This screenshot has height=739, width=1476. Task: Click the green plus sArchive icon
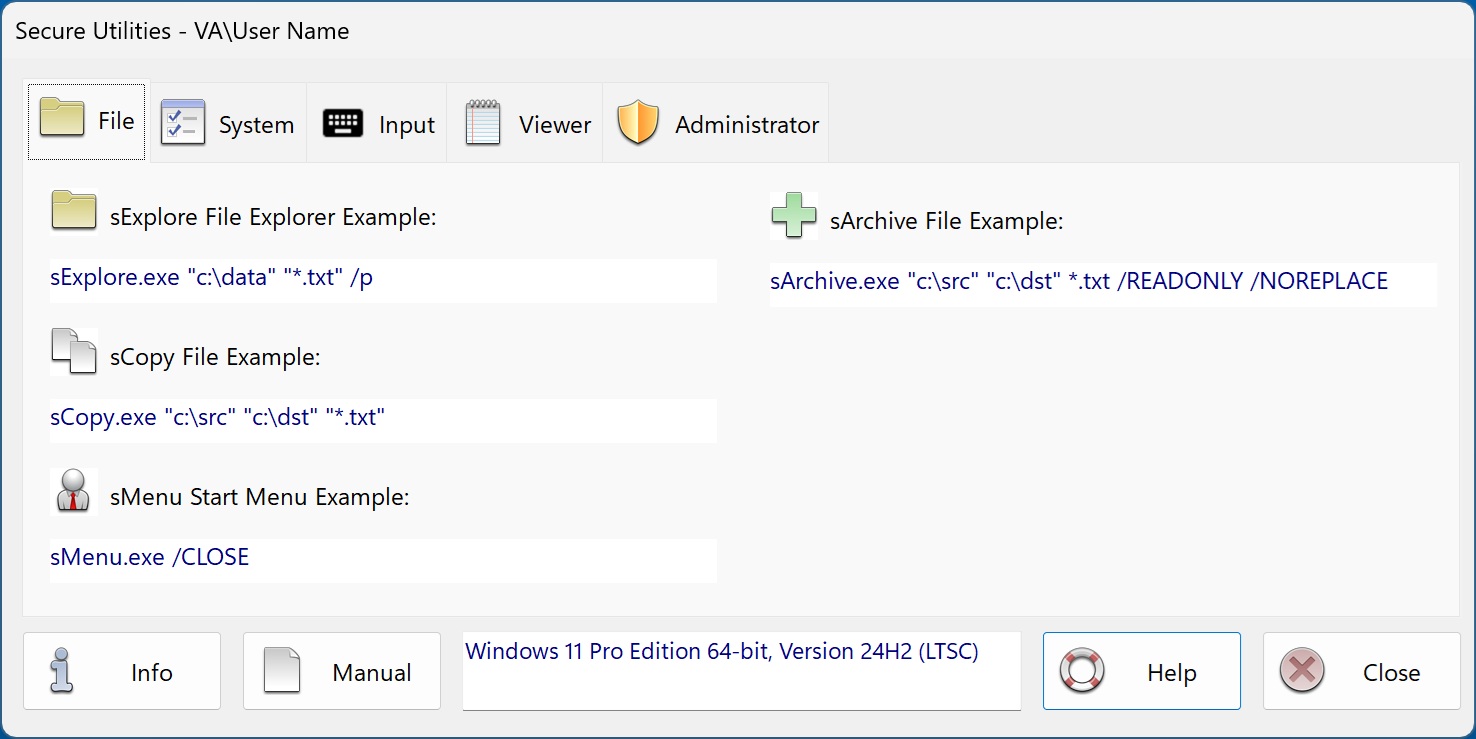pos(793,215)
